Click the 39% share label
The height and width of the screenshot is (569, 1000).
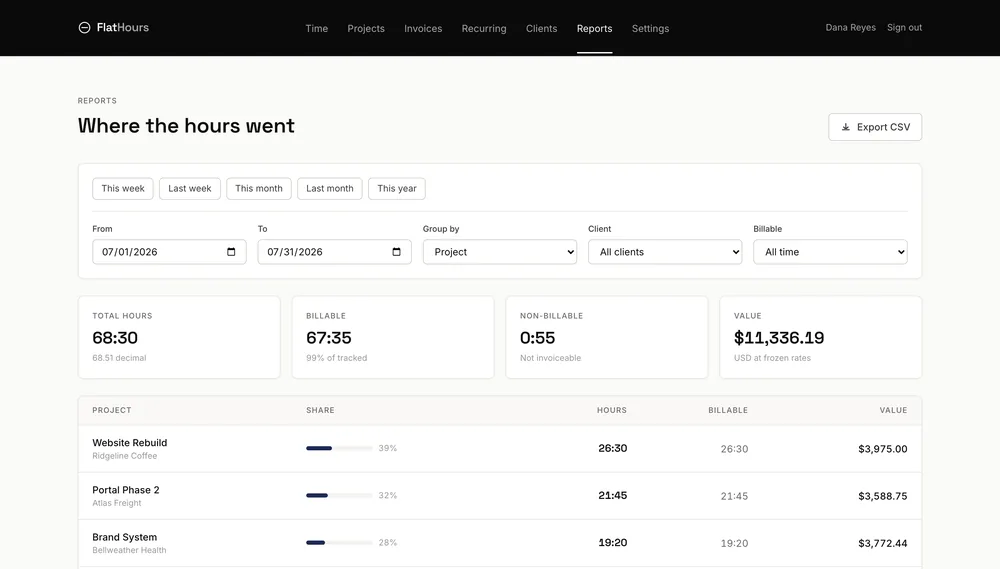[x=388, y=448]
